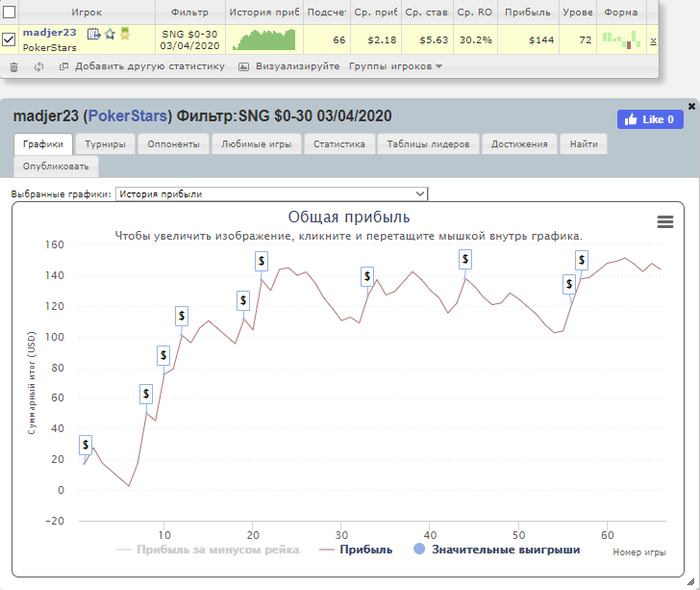
Task: Click the profit history sparkline thumbnail
Action: (264, 40)
